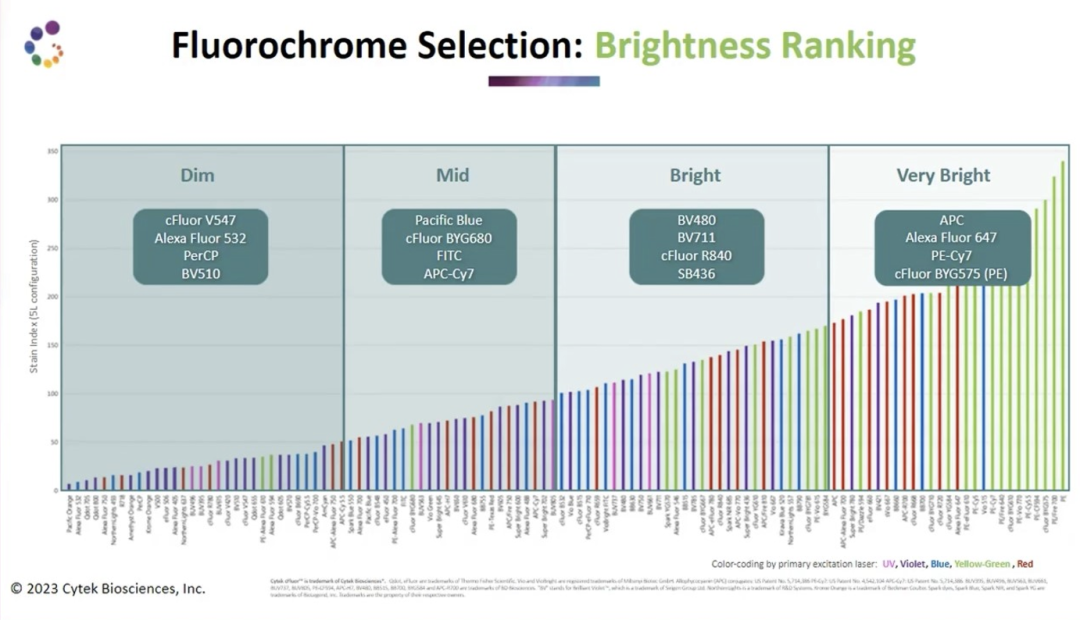Viewport: 1080px width, 620px height.
Task: Select the "Very Bright" section header
Action: tap(943, 175)
